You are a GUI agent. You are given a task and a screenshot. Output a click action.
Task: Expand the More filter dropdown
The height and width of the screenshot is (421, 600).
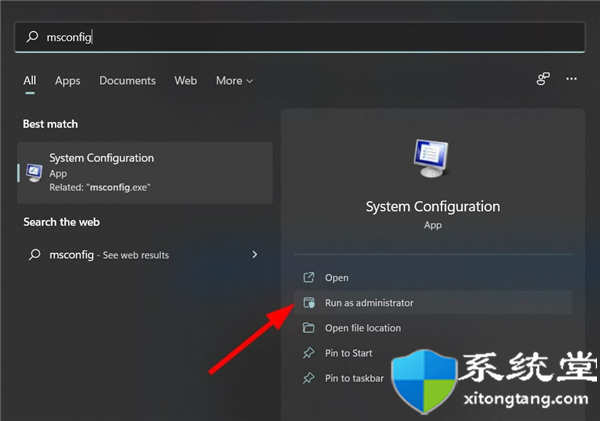click(x=234, y=81)
